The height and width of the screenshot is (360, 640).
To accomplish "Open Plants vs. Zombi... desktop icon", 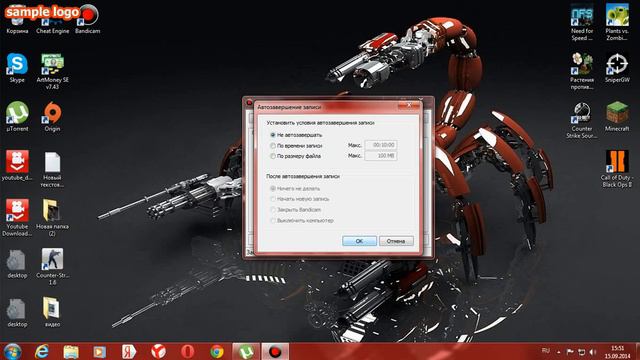I will click(x=617, y=22).
